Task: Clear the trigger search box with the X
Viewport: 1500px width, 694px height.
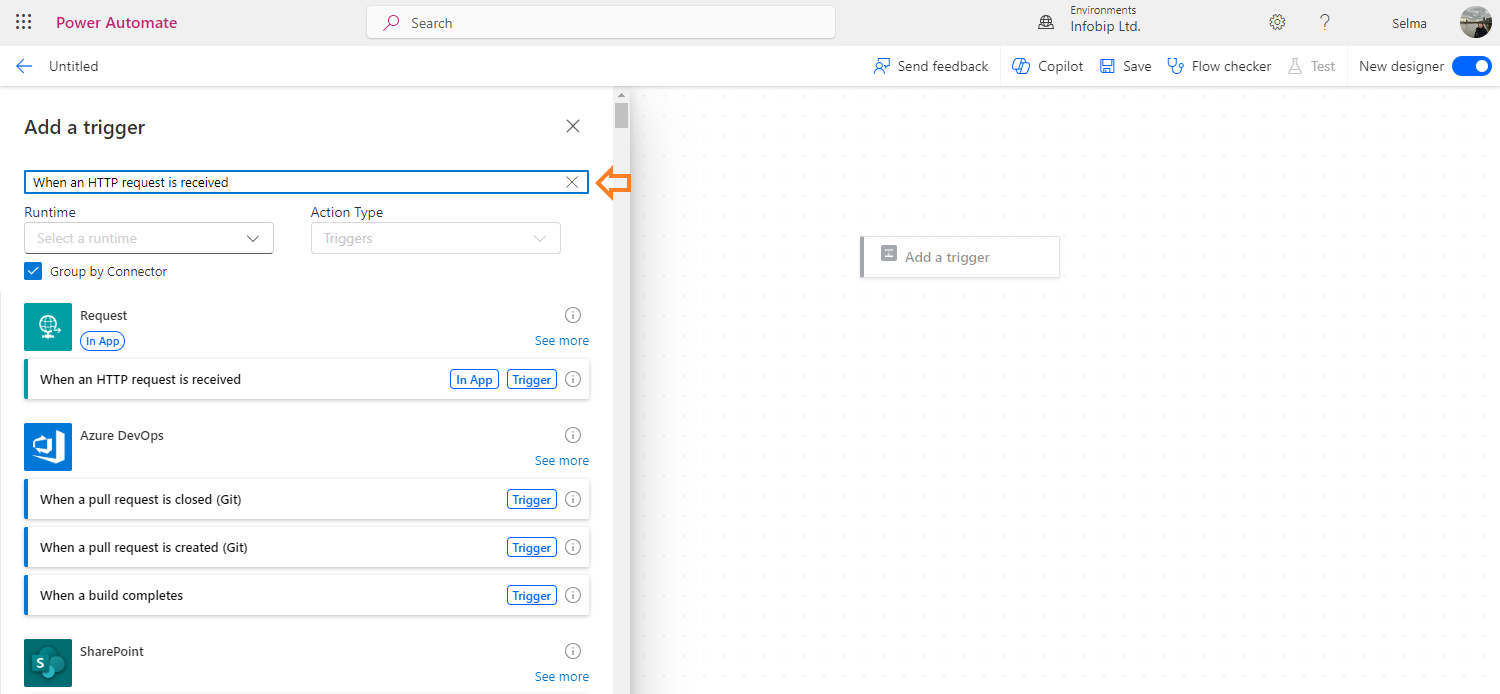Action: pos(572,182)
